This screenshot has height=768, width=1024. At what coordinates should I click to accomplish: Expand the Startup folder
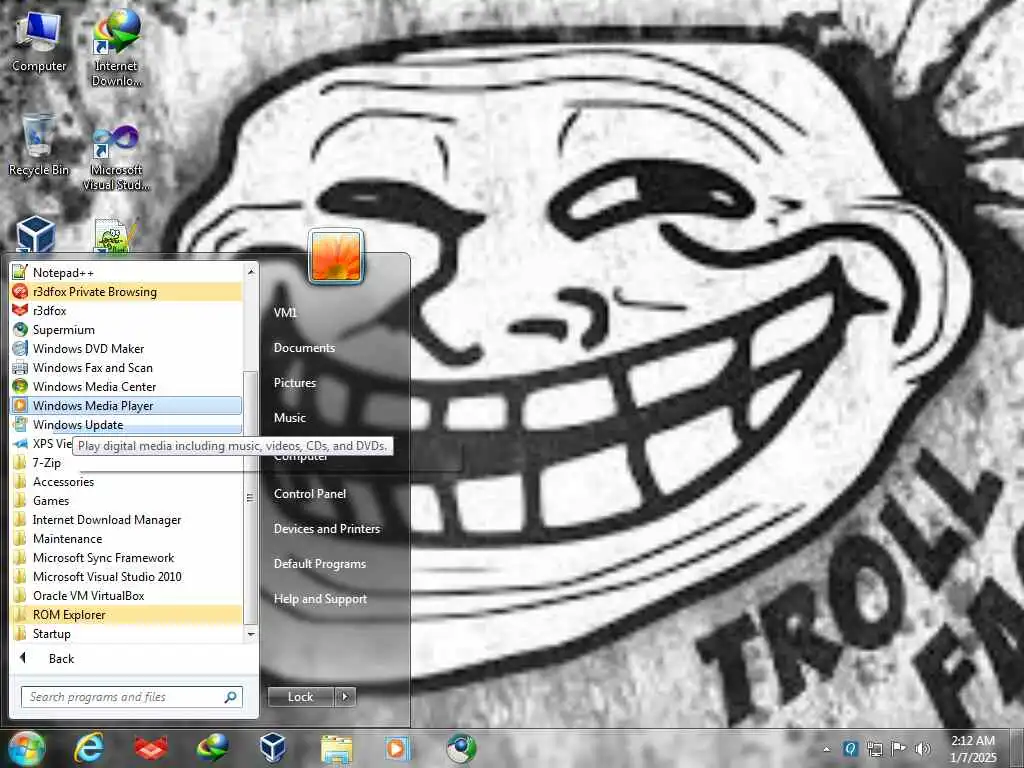click(x=126, y=633)
